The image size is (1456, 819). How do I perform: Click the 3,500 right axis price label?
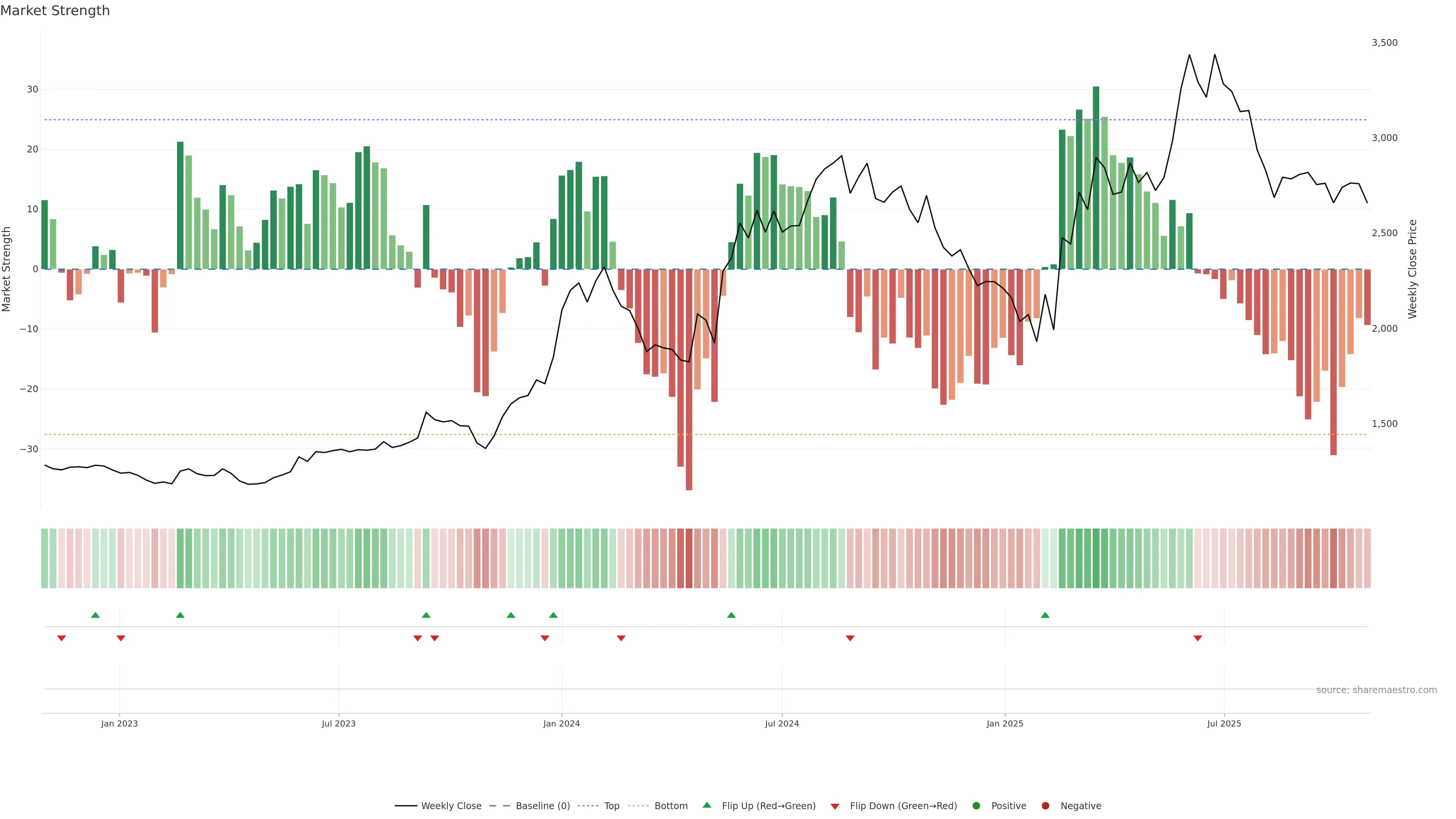[x=1384, y=43]
